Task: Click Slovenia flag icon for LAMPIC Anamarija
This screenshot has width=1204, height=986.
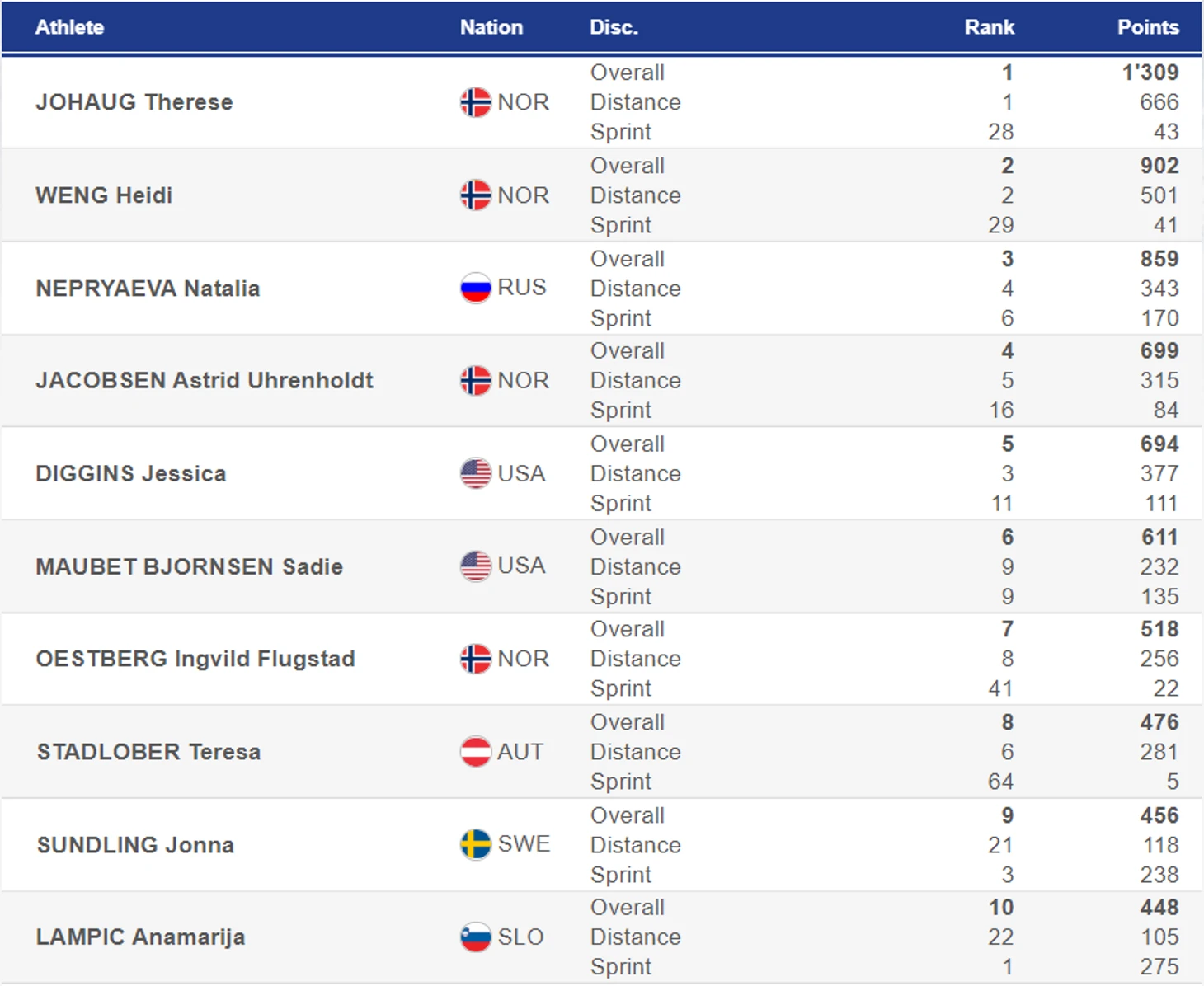Action: coord(475,937)
